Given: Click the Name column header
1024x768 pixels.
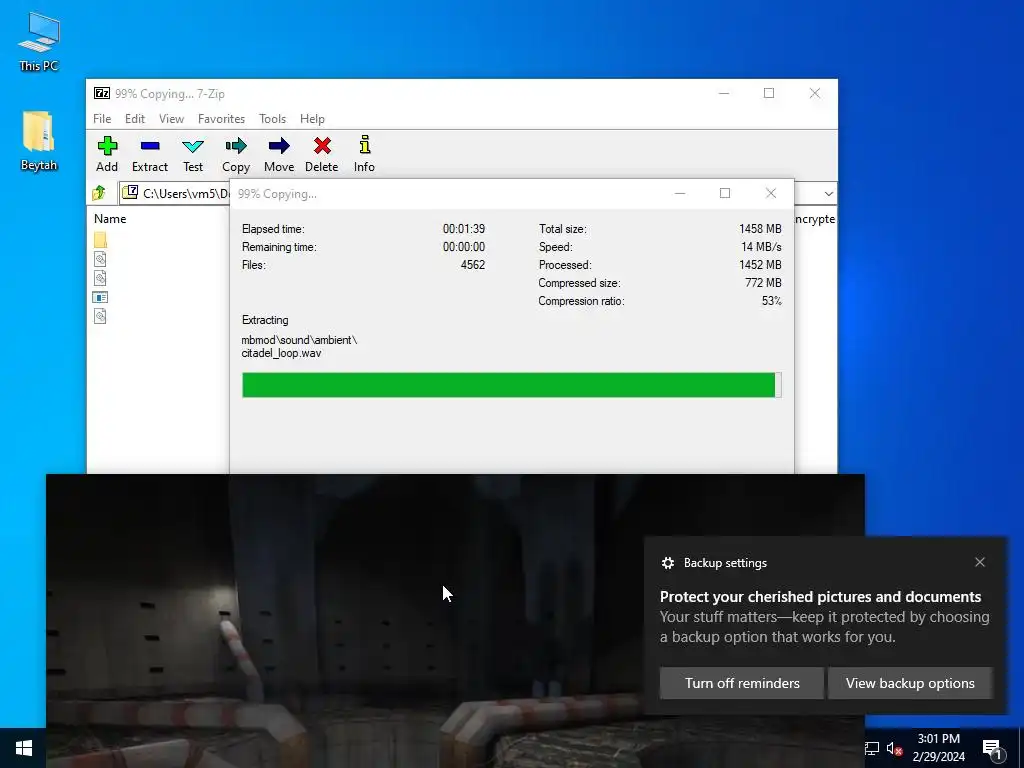Looking at the screenshot, I should 110,219.
